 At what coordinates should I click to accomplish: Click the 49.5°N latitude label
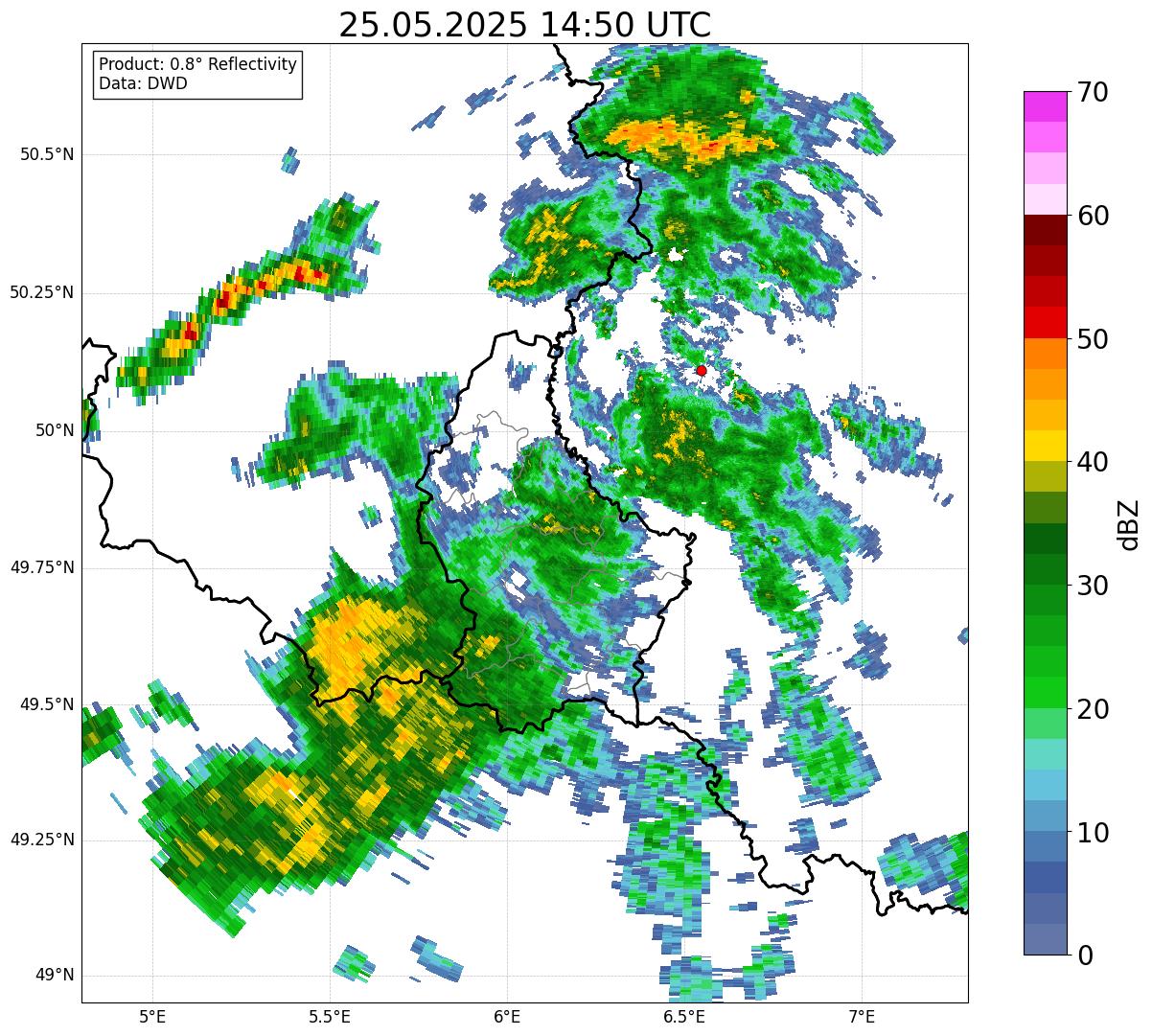(x=47, y=704)
